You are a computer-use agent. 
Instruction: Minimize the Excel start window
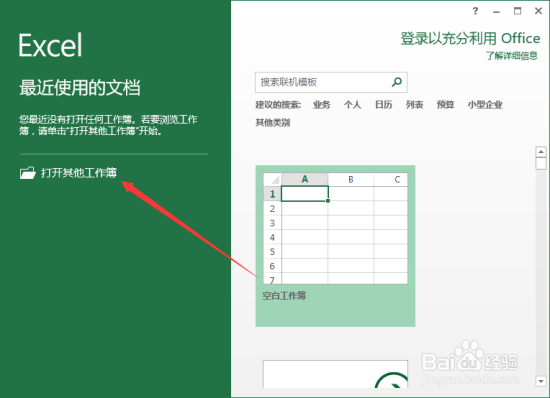tap(496, 12)
